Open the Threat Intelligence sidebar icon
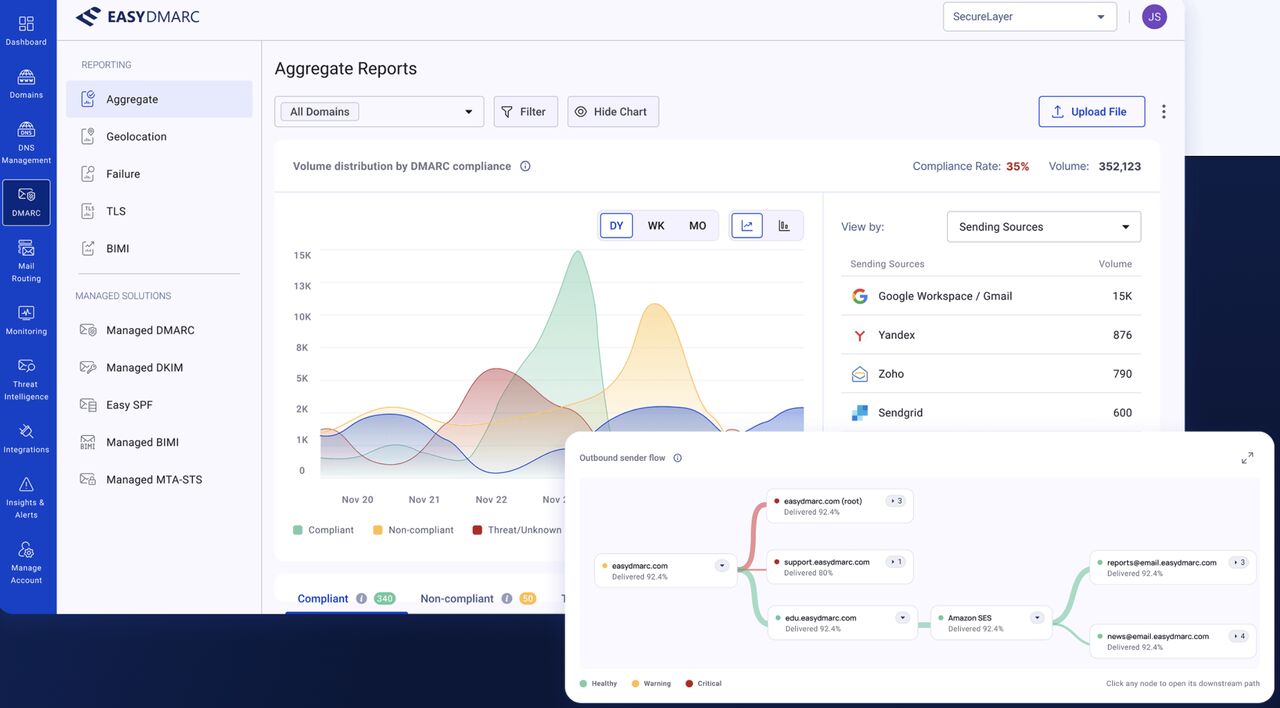This screenshot has width=1280, height=708. (26, 365)
